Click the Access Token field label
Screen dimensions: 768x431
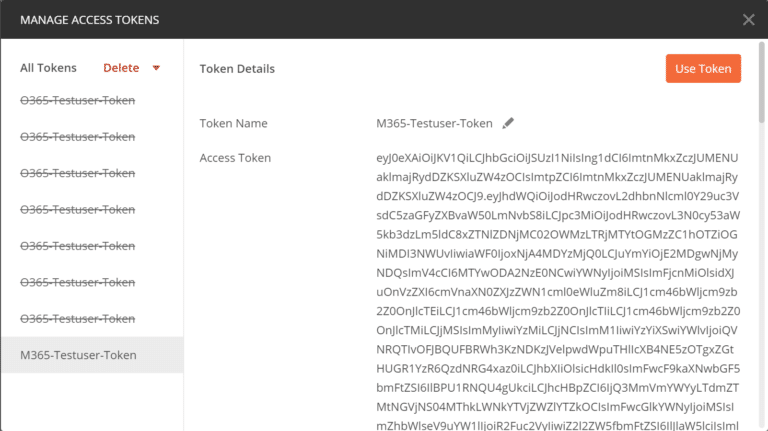pos(235,158)
